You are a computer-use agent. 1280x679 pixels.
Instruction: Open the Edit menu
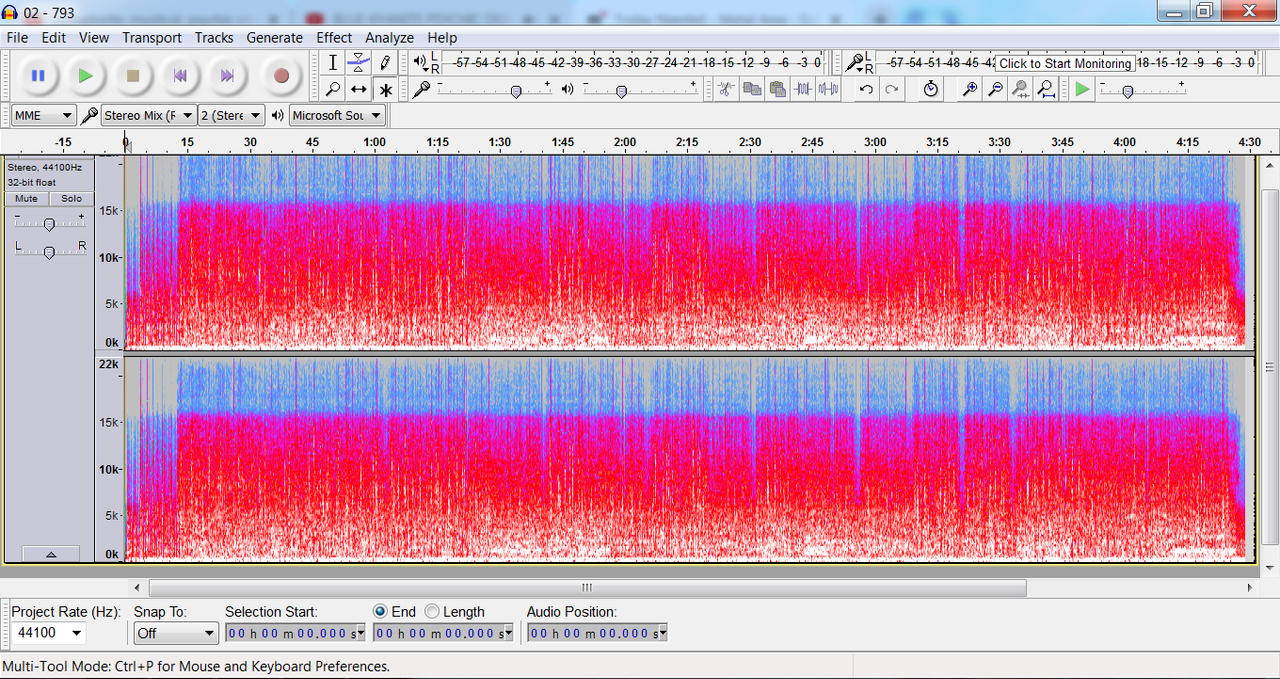(x=54, y=38)
